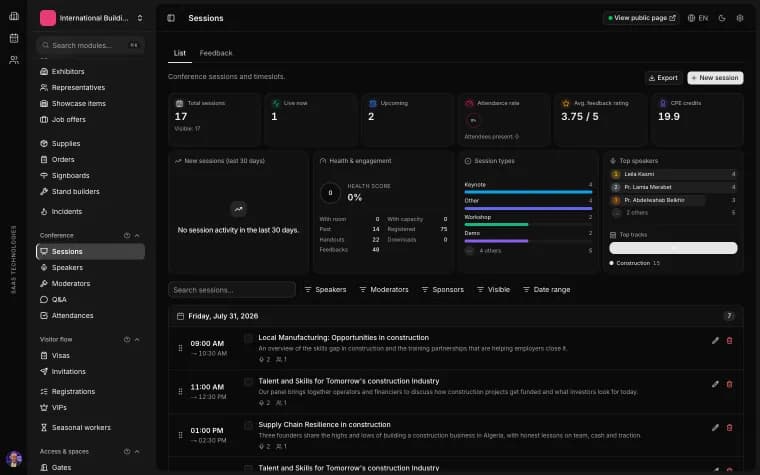Delete the 11:00 AM Talent and Skills session
The height and width of the screenshot is (475, 760).
pyautogui.click(x=729, y=384)
